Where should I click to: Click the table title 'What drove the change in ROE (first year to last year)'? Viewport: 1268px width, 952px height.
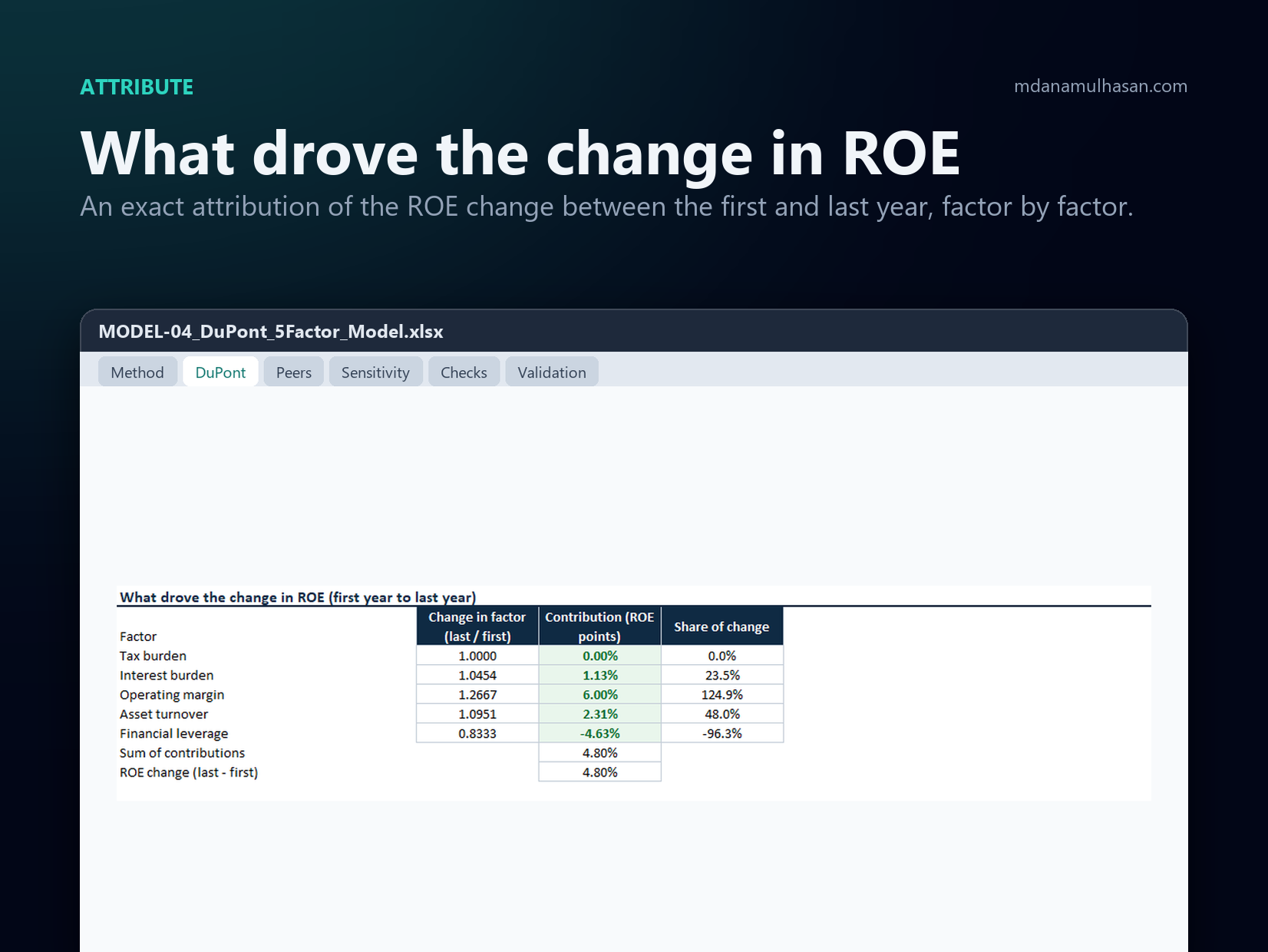pyautogui.click(x=298, y=597)
